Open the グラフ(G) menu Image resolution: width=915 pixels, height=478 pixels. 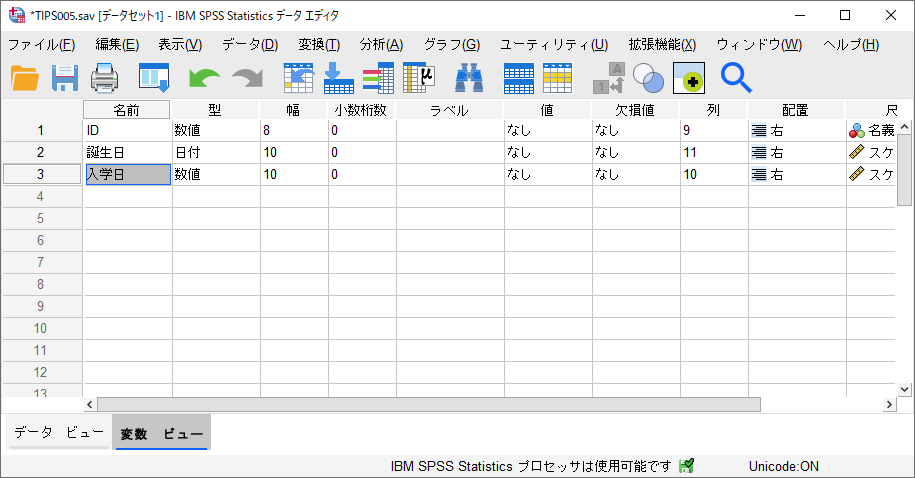[x=452, y=45]
